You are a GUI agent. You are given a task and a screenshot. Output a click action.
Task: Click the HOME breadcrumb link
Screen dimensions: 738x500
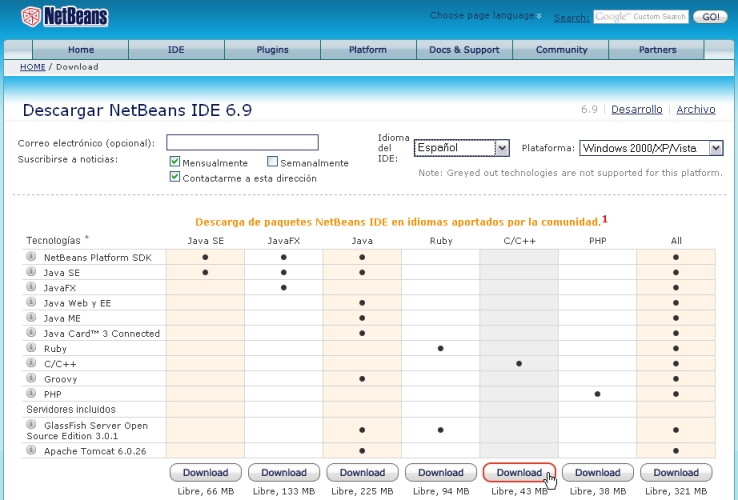[32, 67]
